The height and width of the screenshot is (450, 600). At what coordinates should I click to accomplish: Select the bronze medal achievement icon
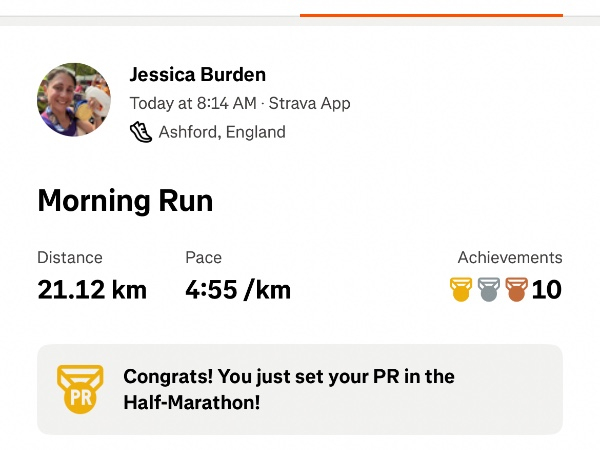coord(516,290)
